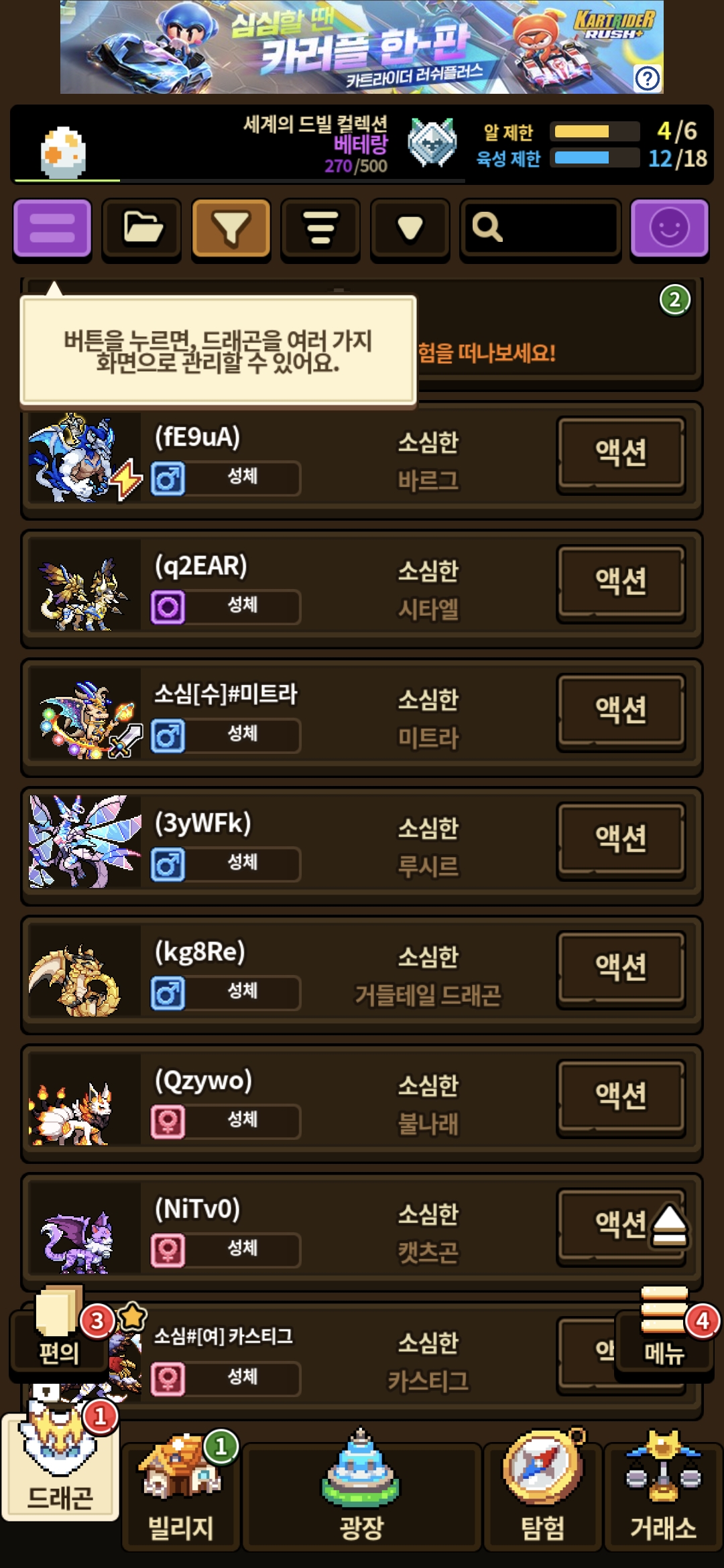This screenshot has width=724, height=1568.
Task: Expand the down-arrow dropdown button
Action: 410,228
